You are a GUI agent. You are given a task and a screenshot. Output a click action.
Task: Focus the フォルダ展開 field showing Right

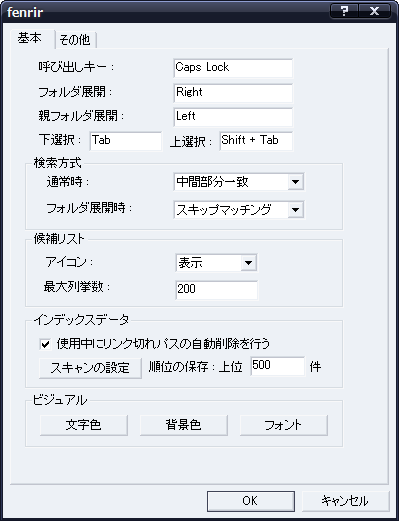tap(233, 93)
